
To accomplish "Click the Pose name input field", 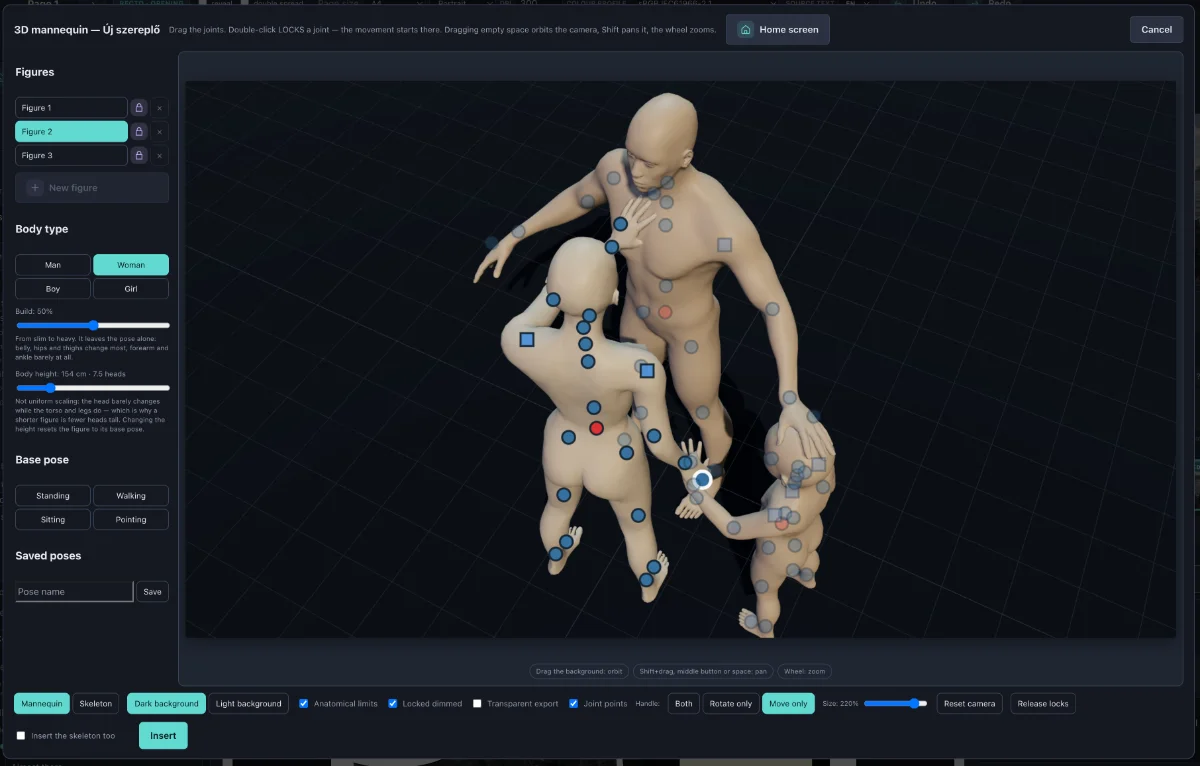I will point(74,591).
